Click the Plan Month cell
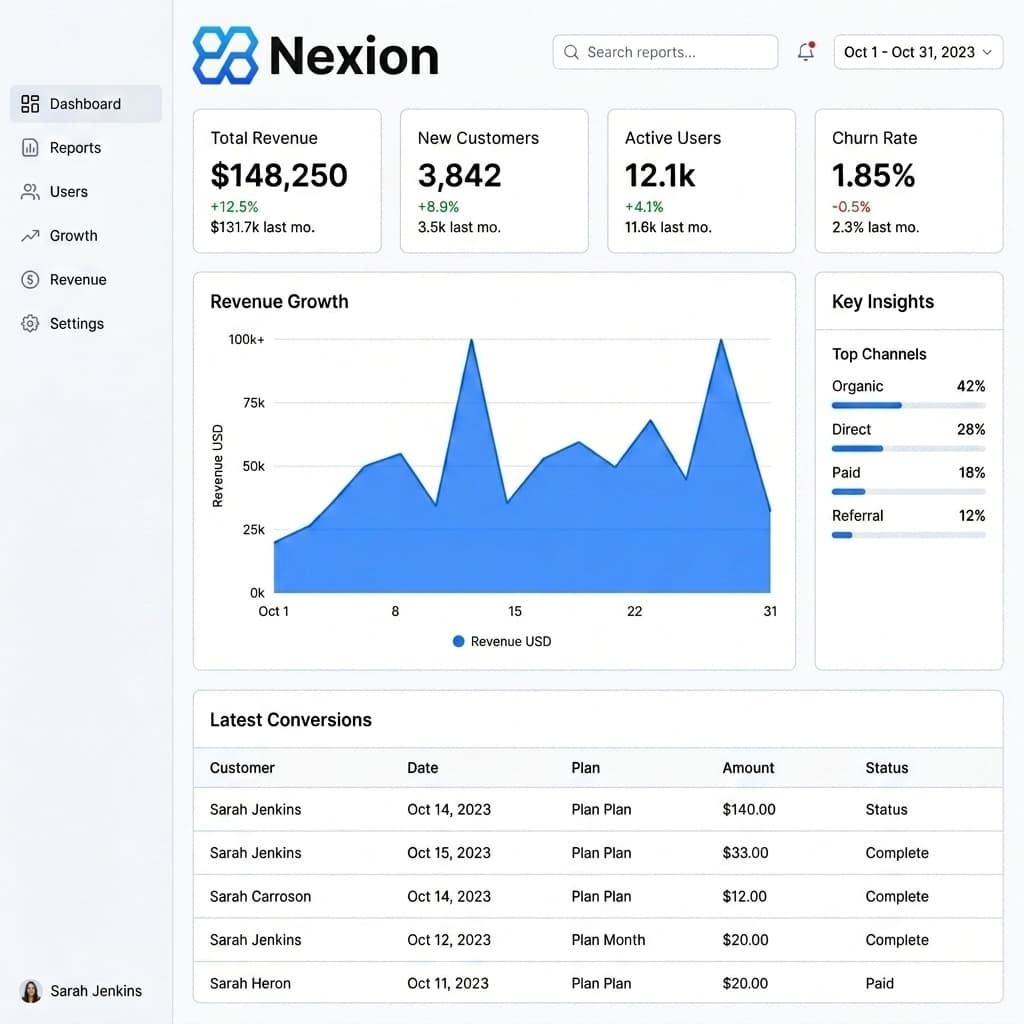The height and width of the screenshot is (1024, 1024). pyautogui.click(x=608, y=940)
